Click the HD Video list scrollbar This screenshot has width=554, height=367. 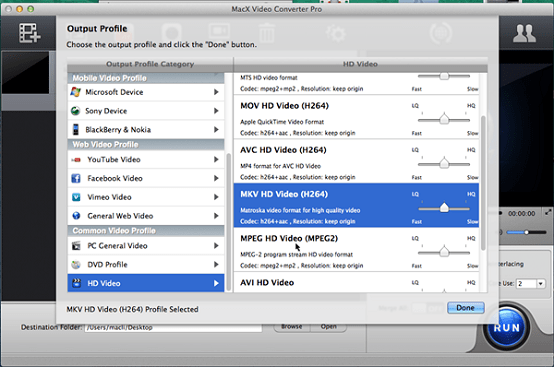(x=483, y=183)
